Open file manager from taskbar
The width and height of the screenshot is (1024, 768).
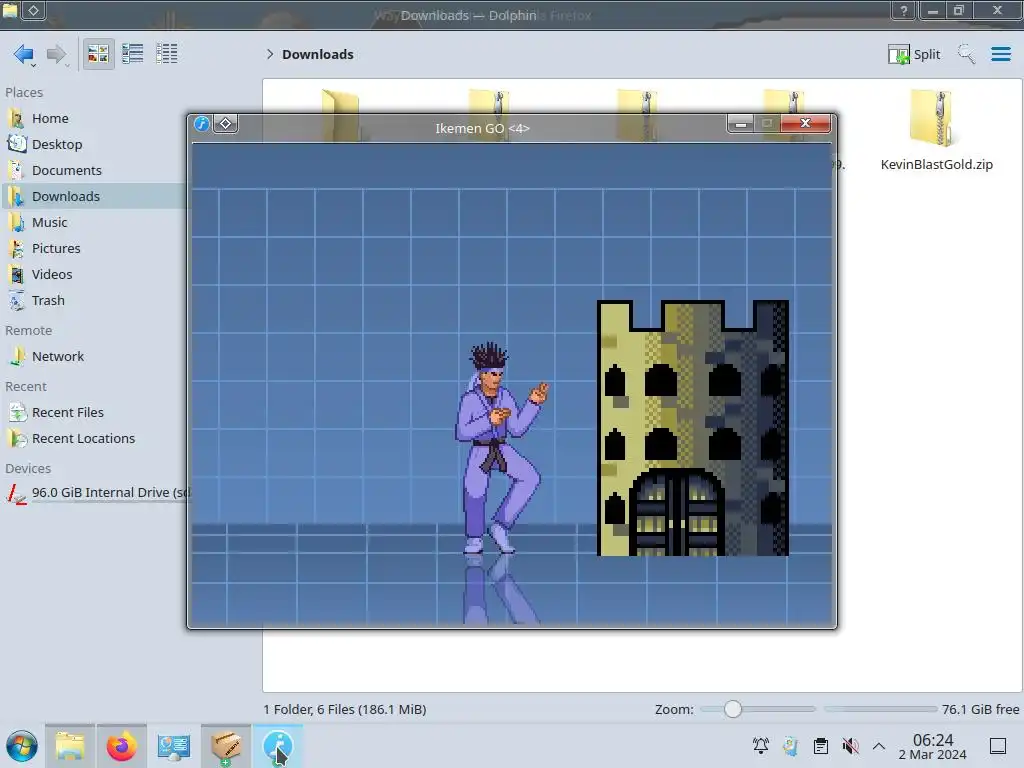click(70, 746)
